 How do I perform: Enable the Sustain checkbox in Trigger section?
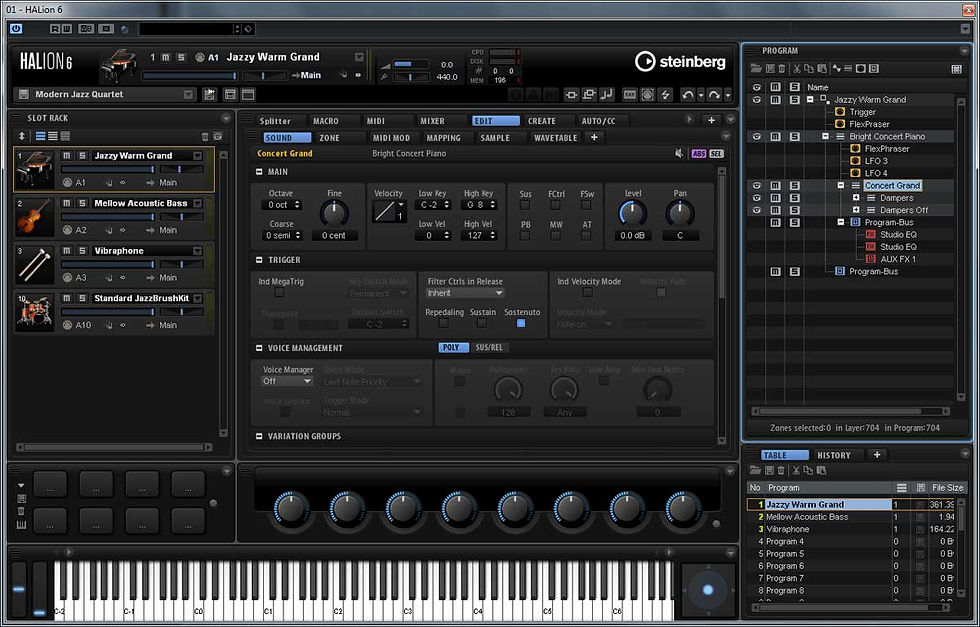(x=481, y=323)
